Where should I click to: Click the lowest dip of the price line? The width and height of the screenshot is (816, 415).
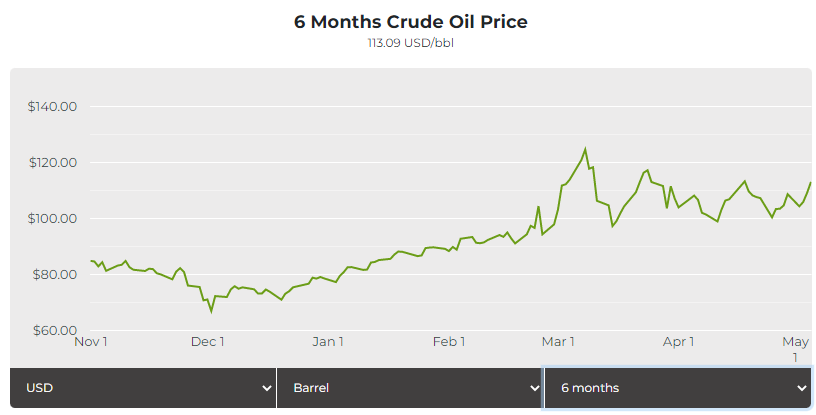tap(211, 311)
